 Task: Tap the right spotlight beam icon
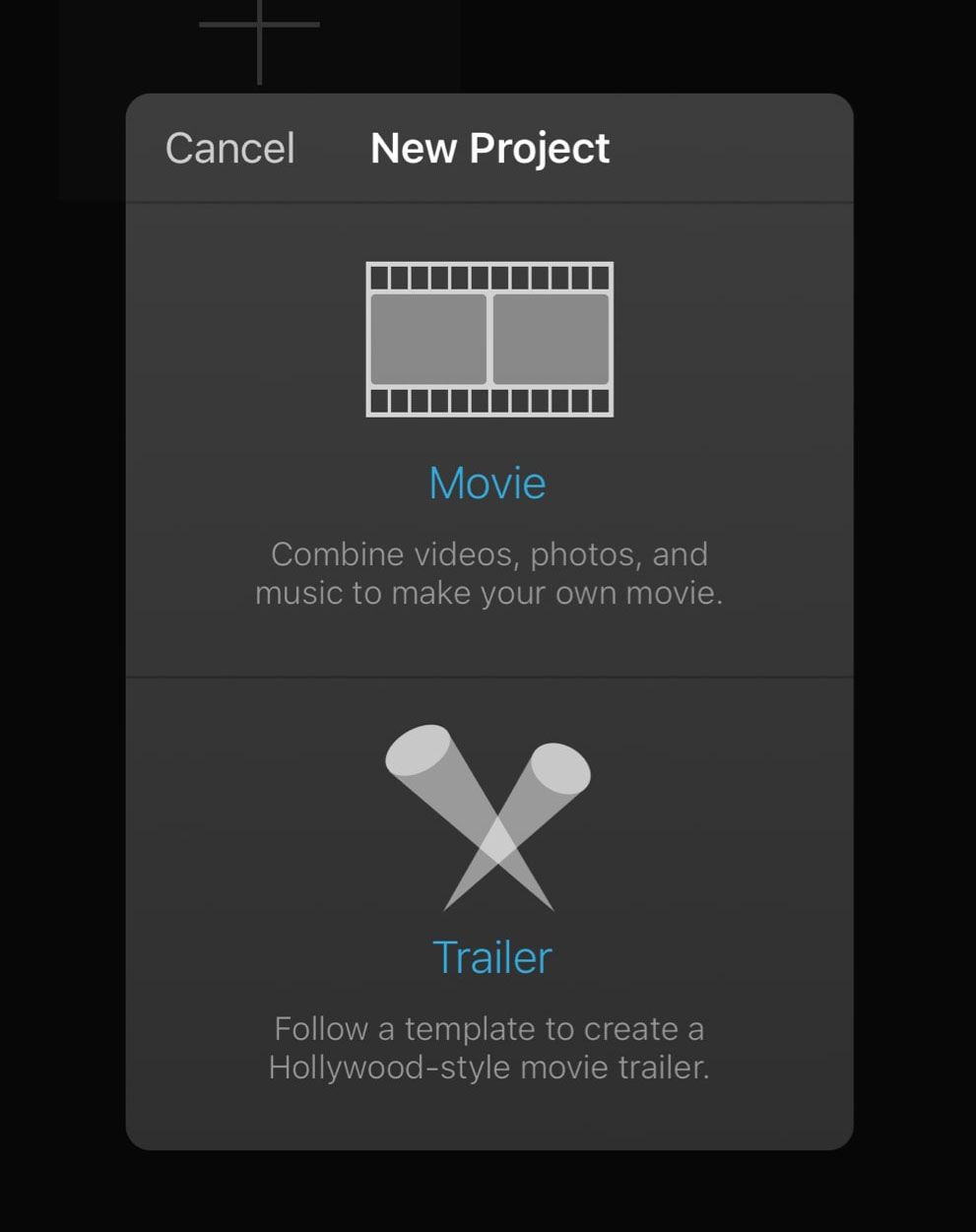click(x=554, y=768)
